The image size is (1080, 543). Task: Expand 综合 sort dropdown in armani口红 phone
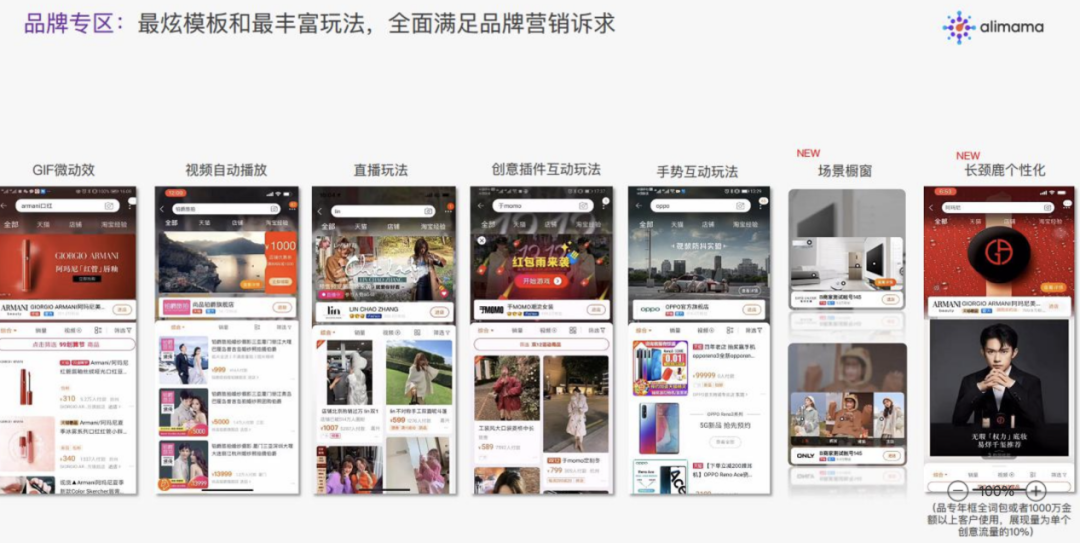7,331
